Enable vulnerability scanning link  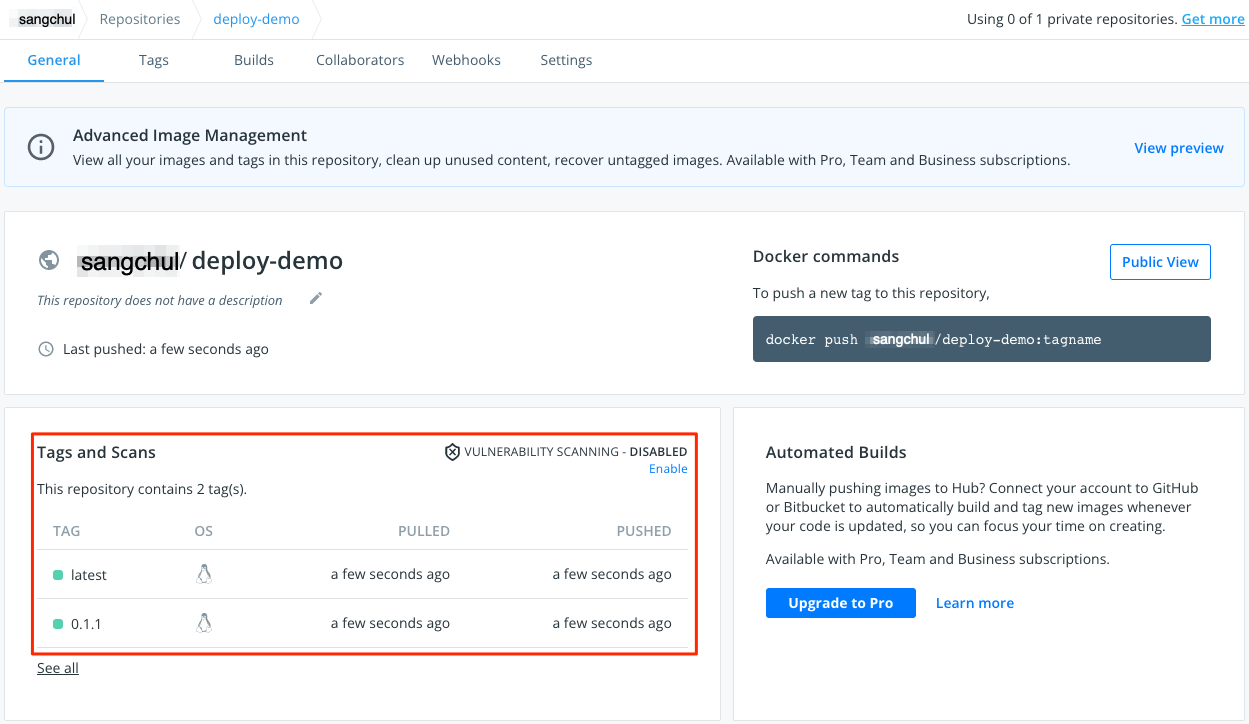[x=668, y=469]
